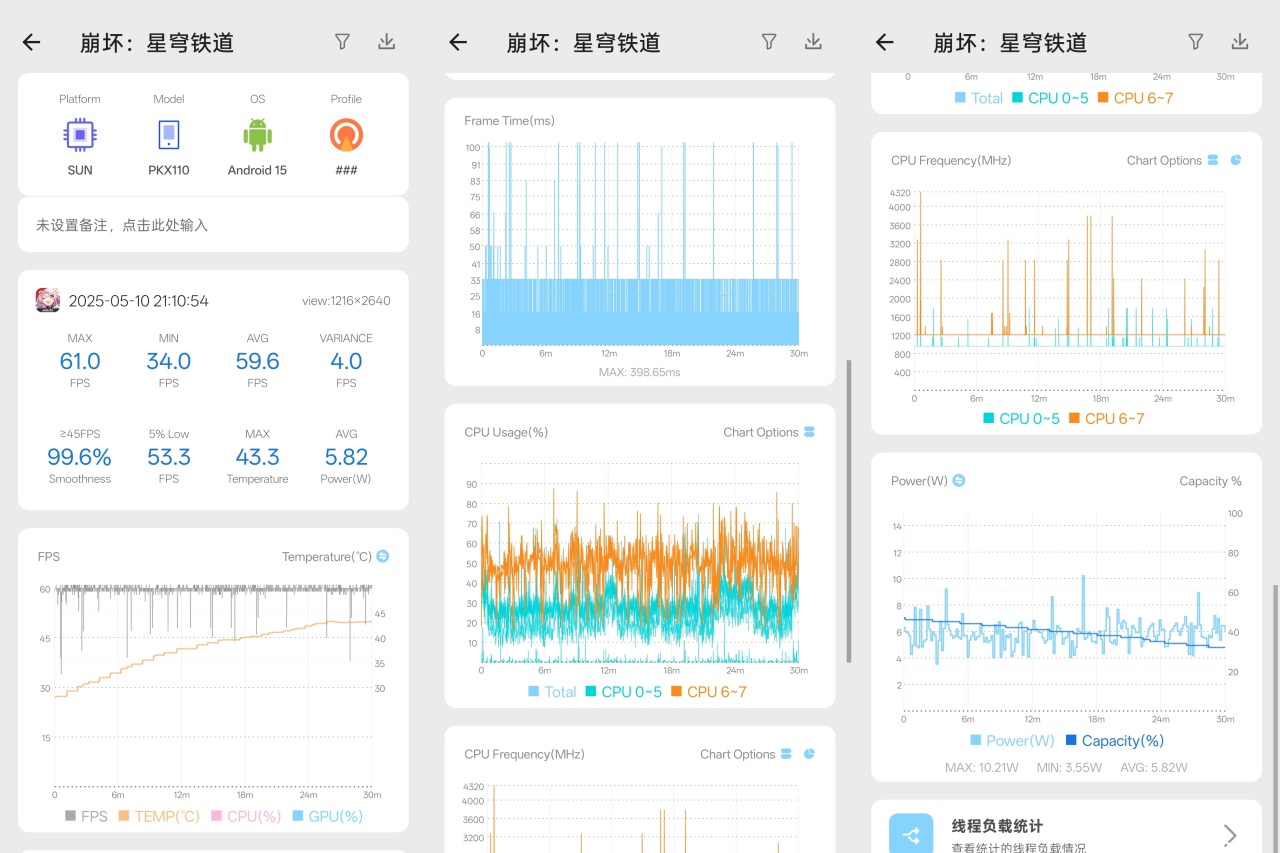Image resolution: width=1280 pixels, height=853 pixels.
Task: Open the filter icon in the left screenshot
Action: (342, 42)
